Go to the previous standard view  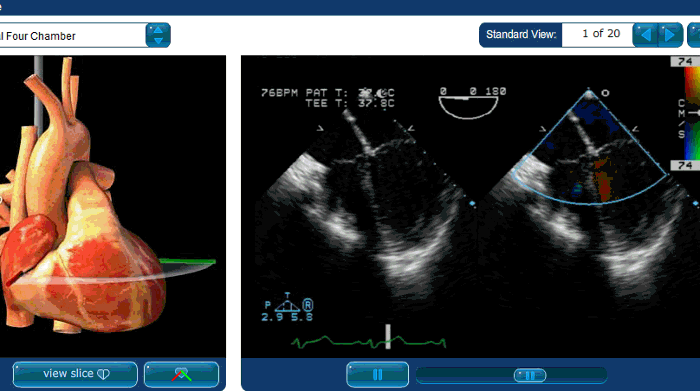(x=645, y=34)
